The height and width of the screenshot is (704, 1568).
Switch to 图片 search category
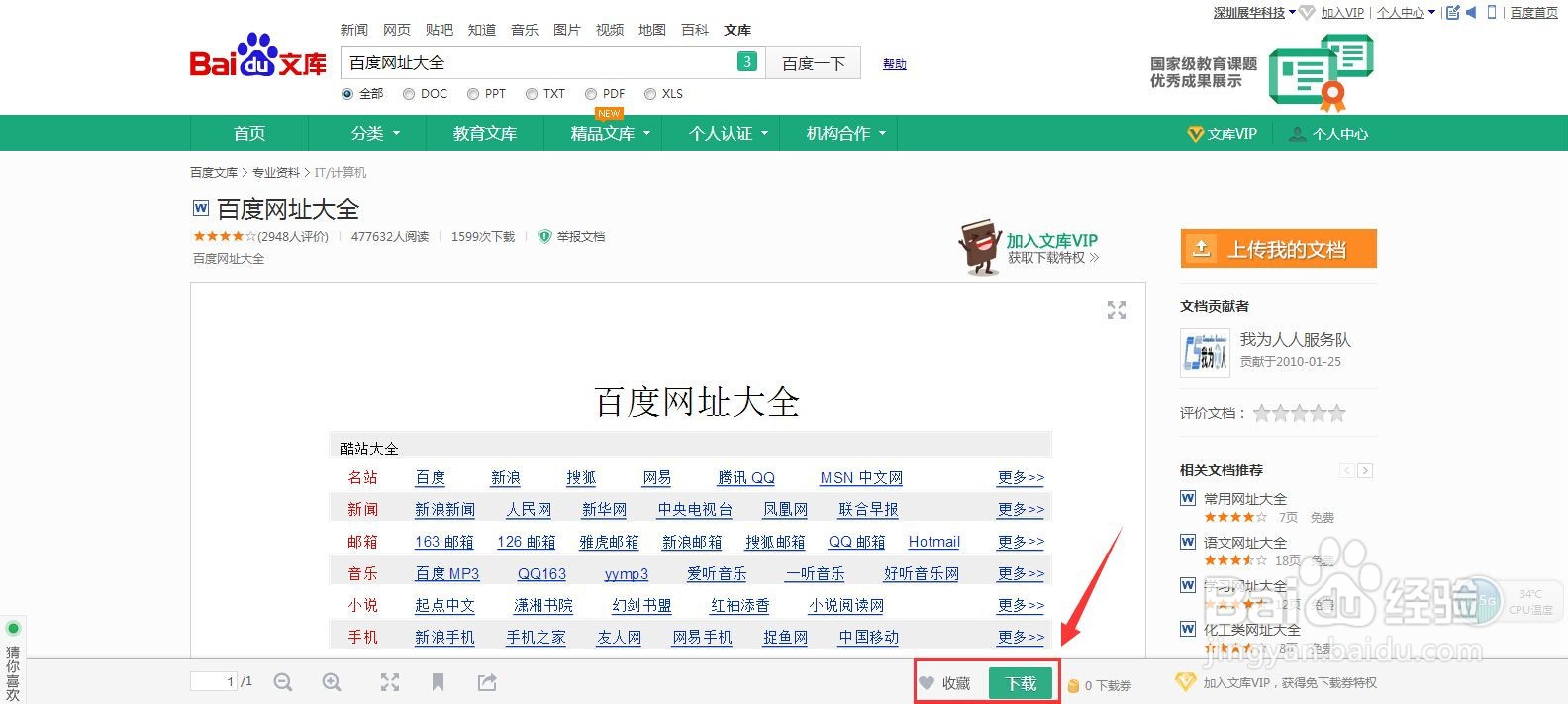tap(567, 30)
